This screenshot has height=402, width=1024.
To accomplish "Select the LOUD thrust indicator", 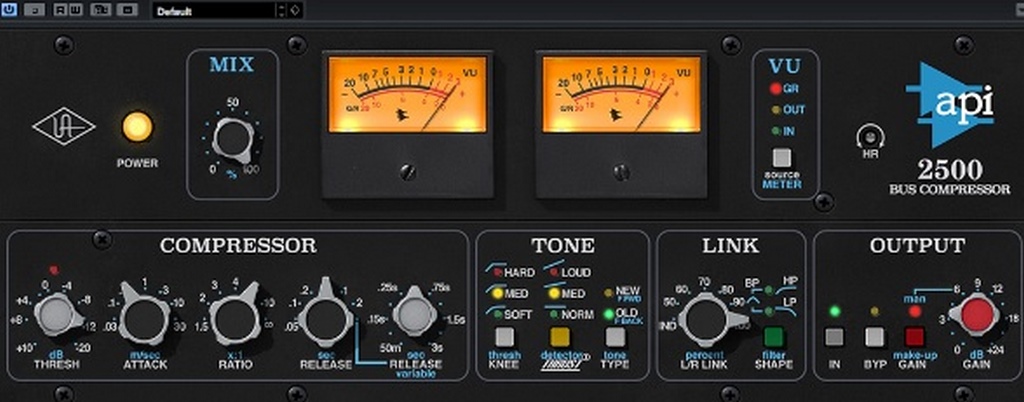I will point(554,272).
